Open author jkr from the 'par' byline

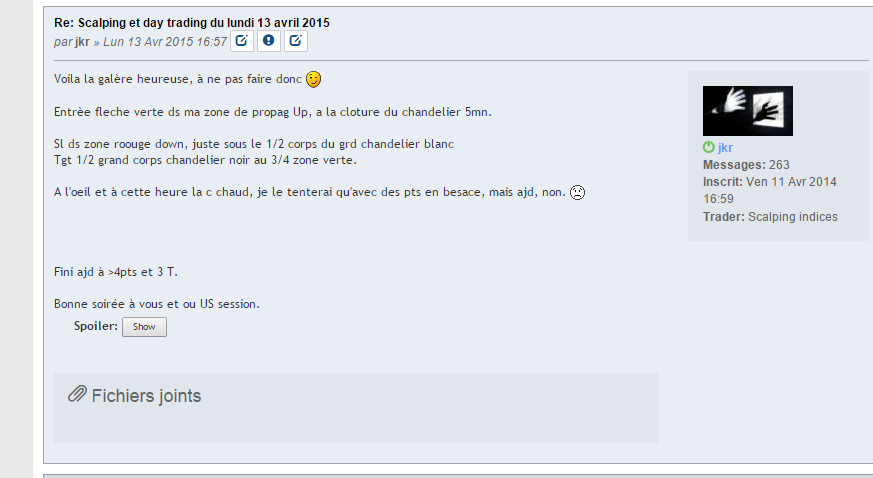pyautogui.click(x=82, y=42)
